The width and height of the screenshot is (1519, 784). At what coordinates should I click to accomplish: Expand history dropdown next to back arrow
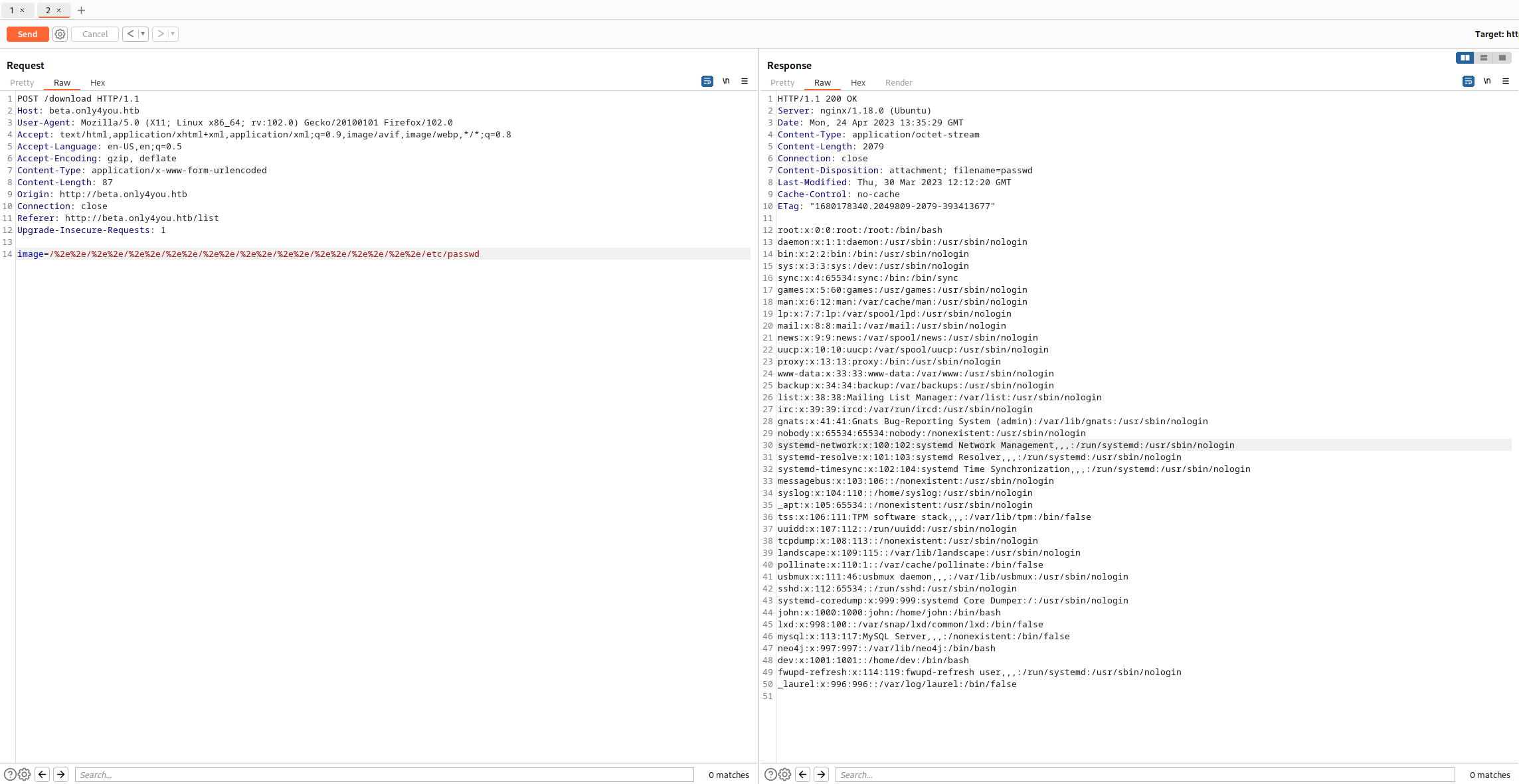pos(143,34)
